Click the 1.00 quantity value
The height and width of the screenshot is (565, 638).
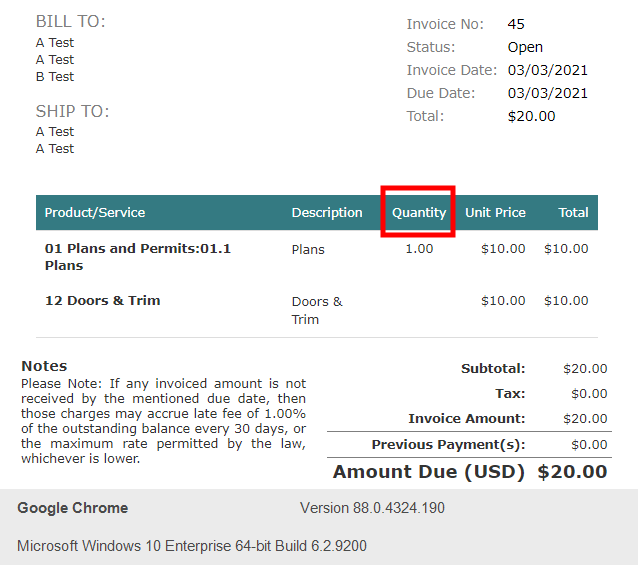click(x=419, y=249)
